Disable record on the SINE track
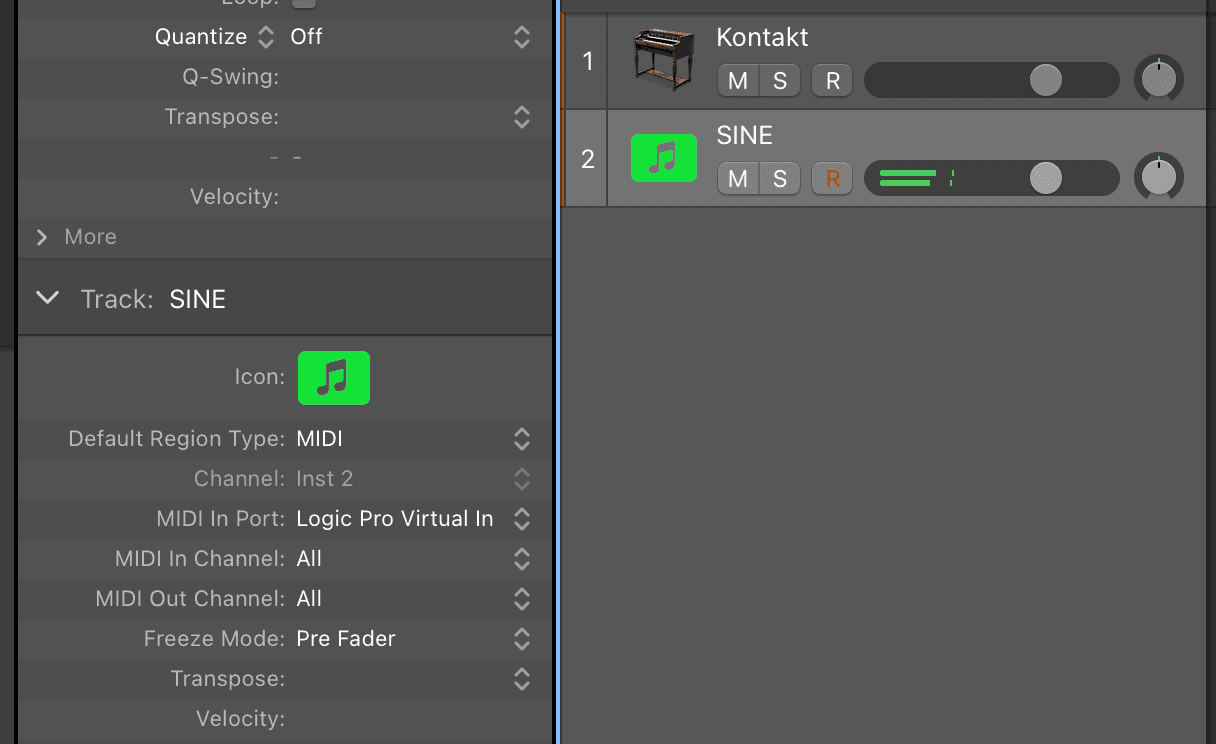 (832, 179)
